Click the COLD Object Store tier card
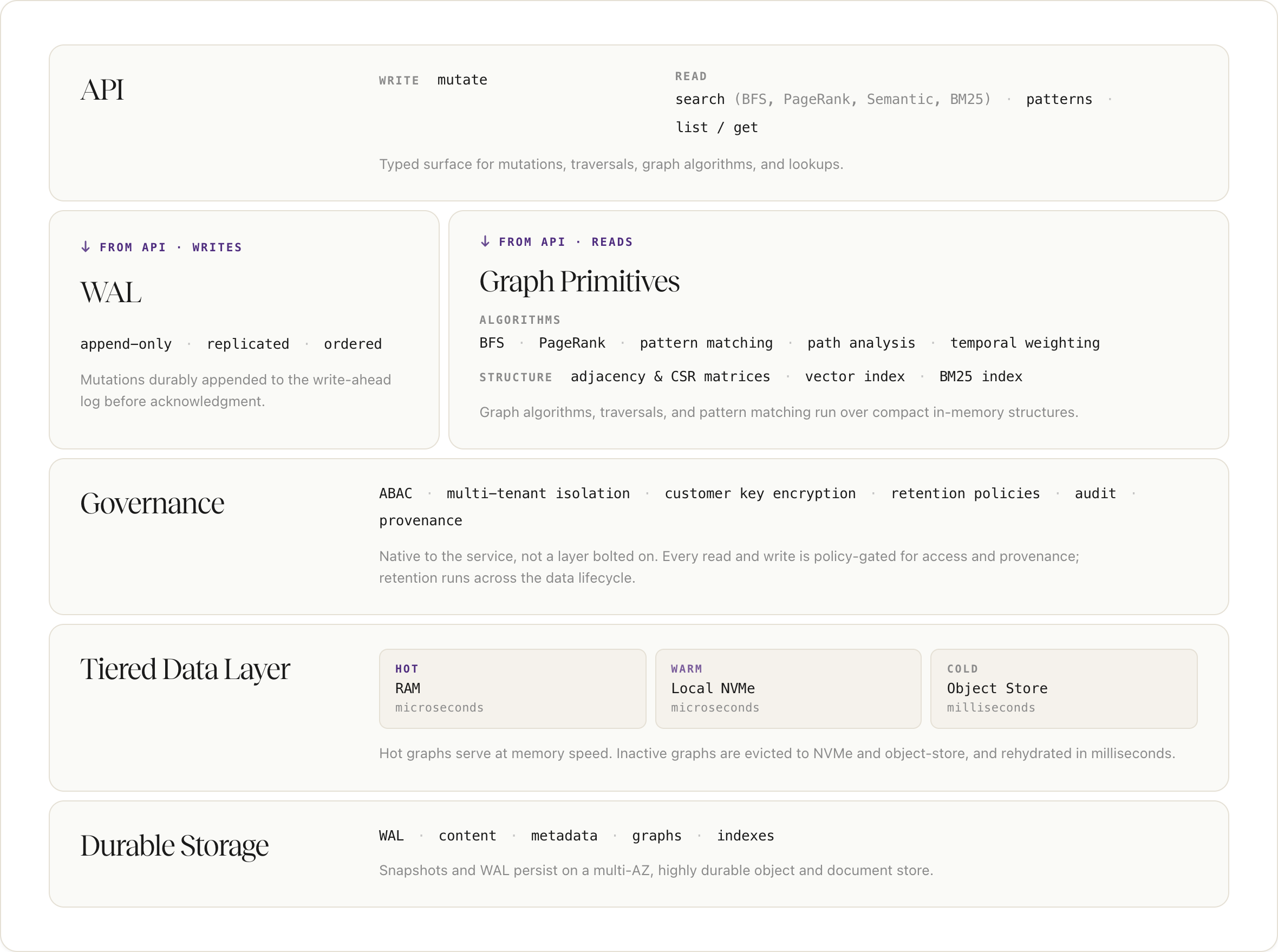The width and height of the screenshot is (1278, 952). click(1064, 689)
